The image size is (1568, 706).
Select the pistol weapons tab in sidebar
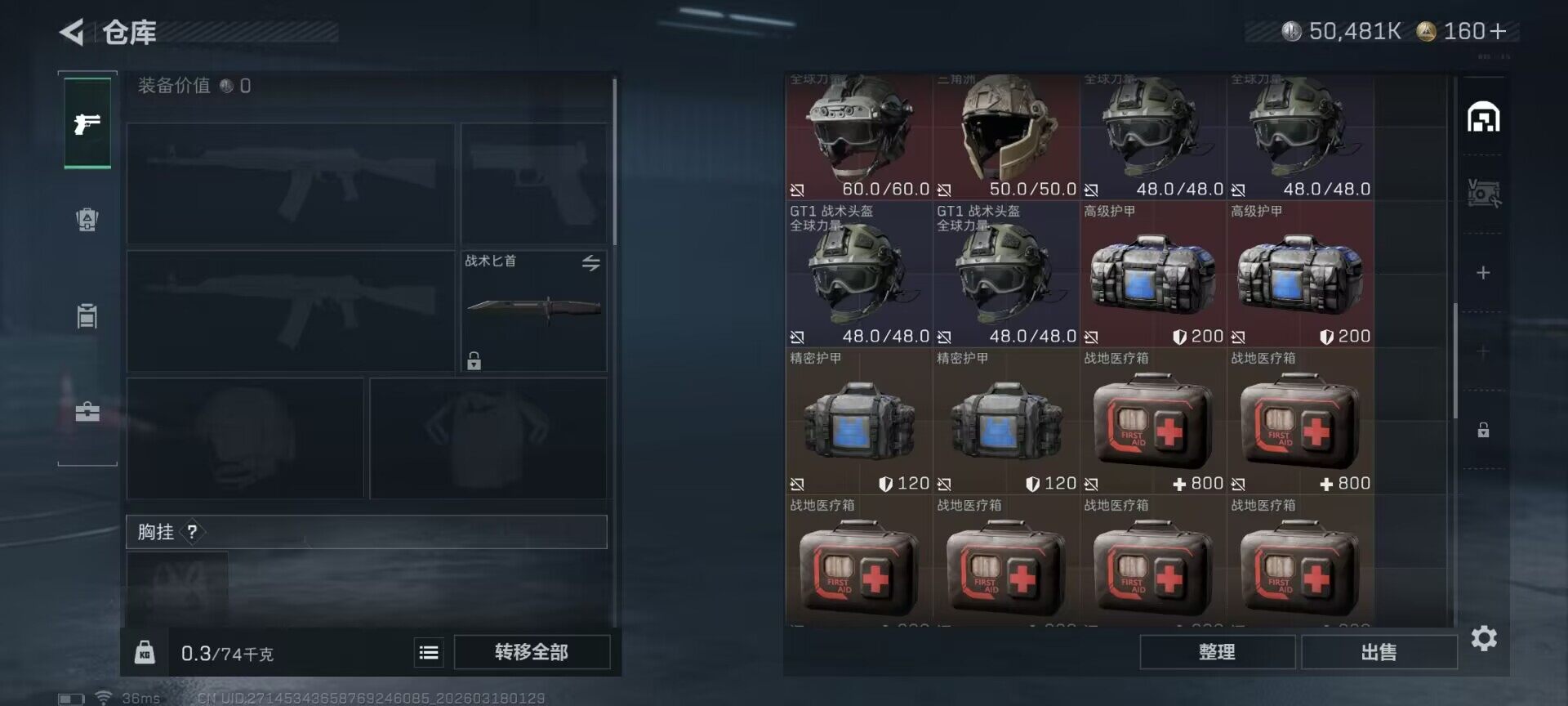tap(87, 123)
